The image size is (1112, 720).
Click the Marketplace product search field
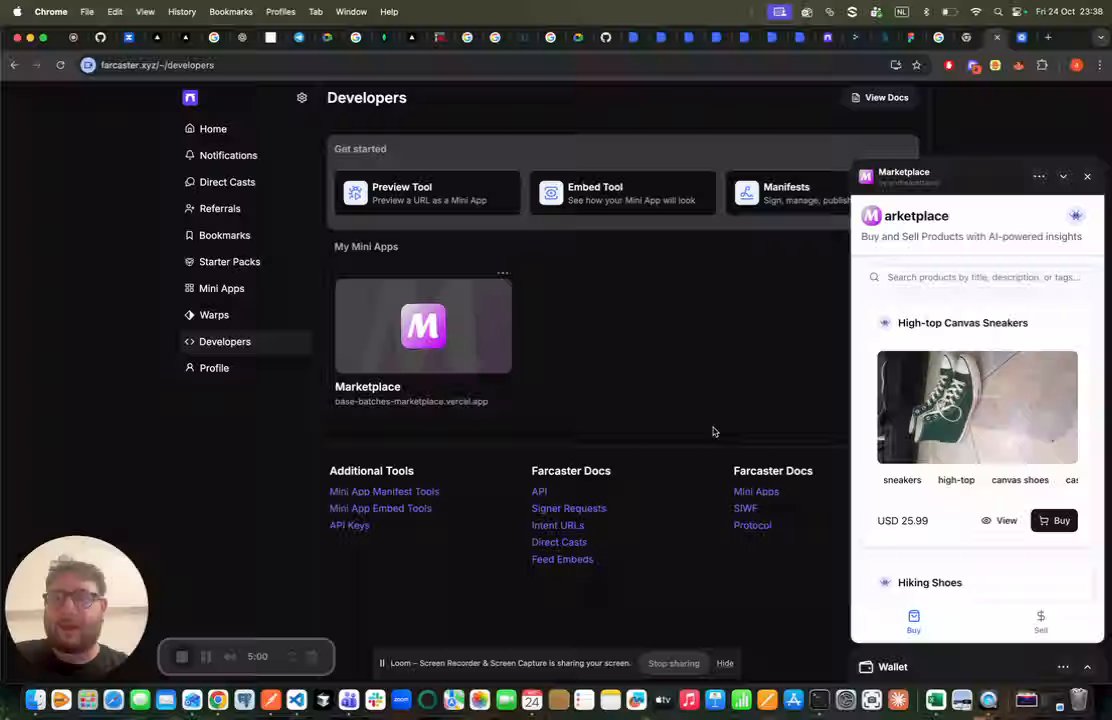tap(977, 277)
